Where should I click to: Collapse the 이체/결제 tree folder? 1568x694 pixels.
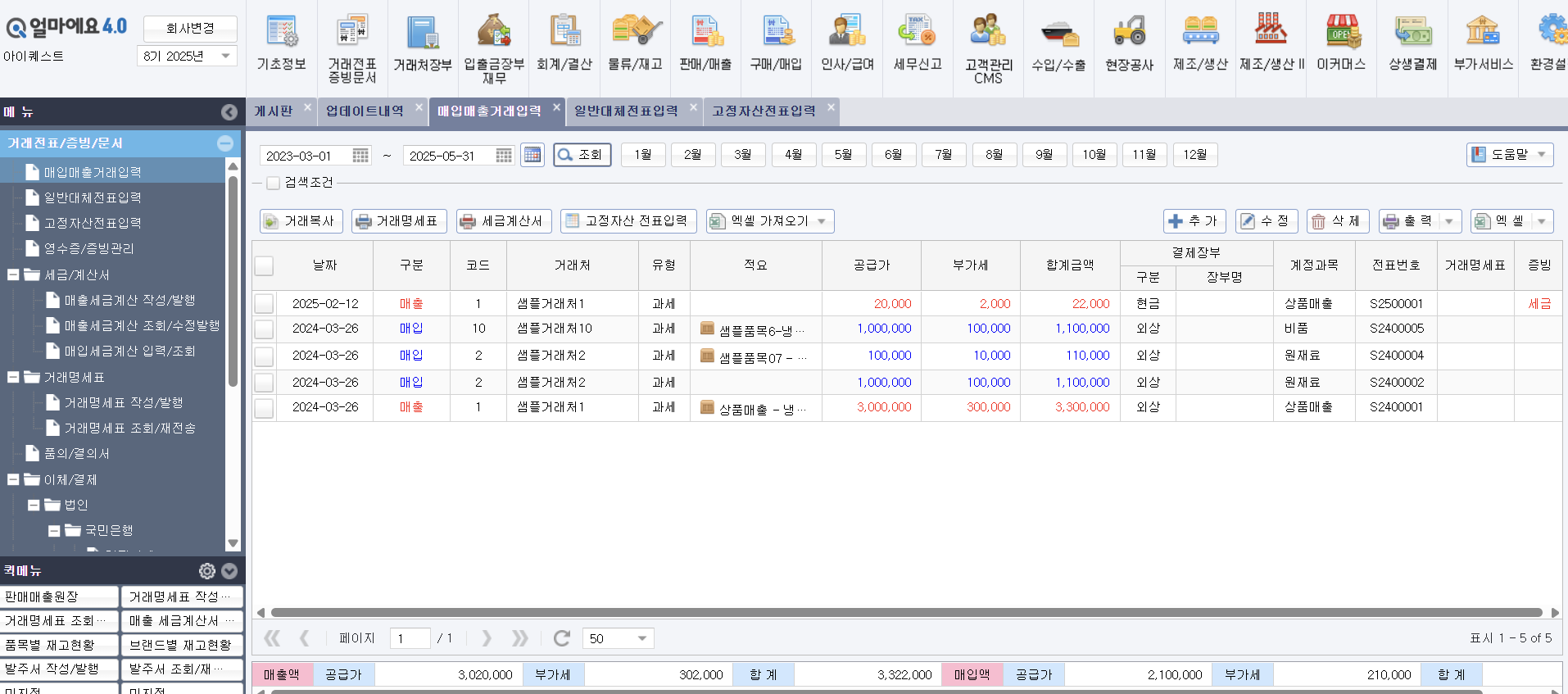[x=13, y=479]
